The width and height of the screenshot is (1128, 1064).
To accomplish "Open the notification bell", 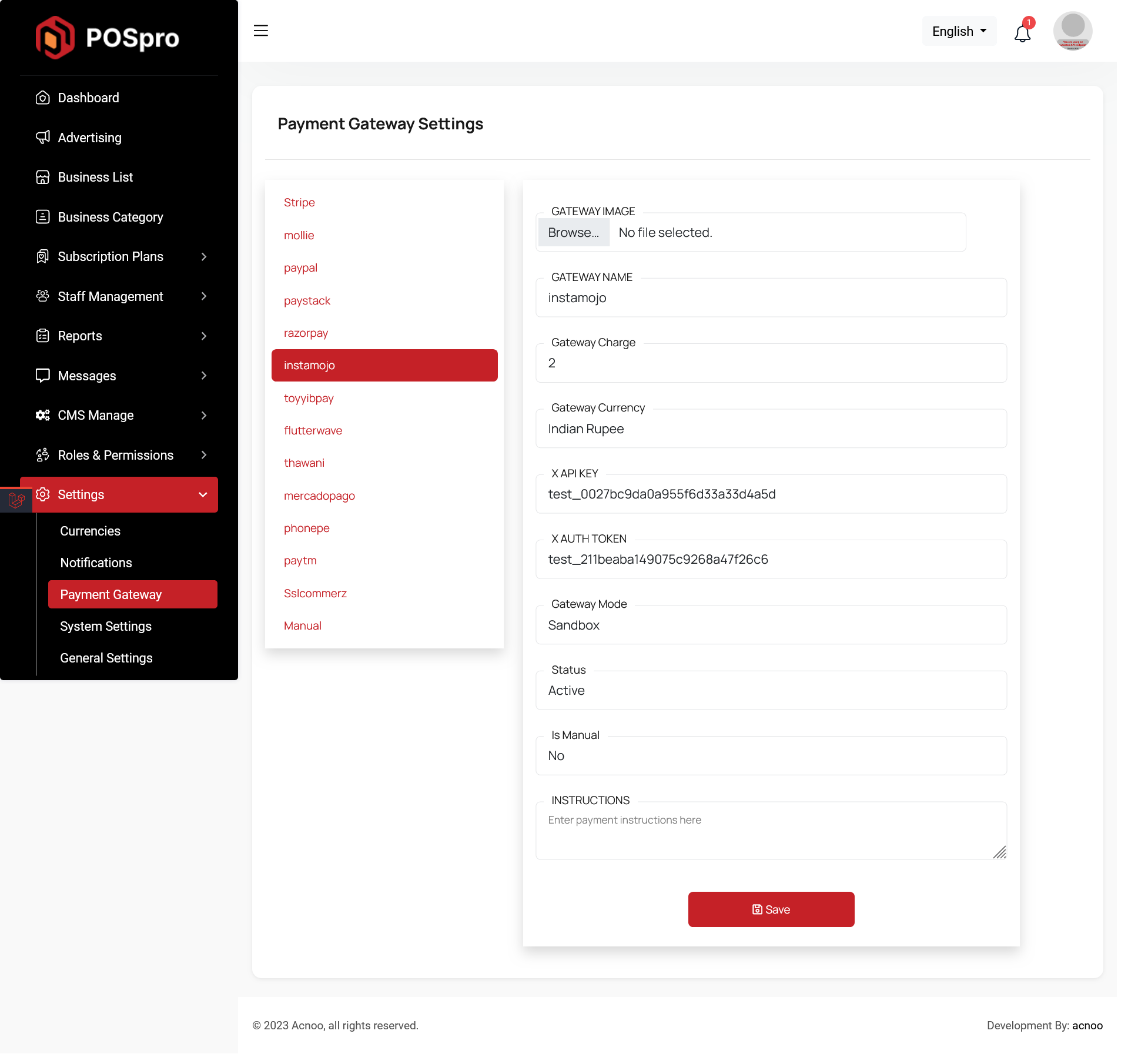I will tap(1022, 33).
